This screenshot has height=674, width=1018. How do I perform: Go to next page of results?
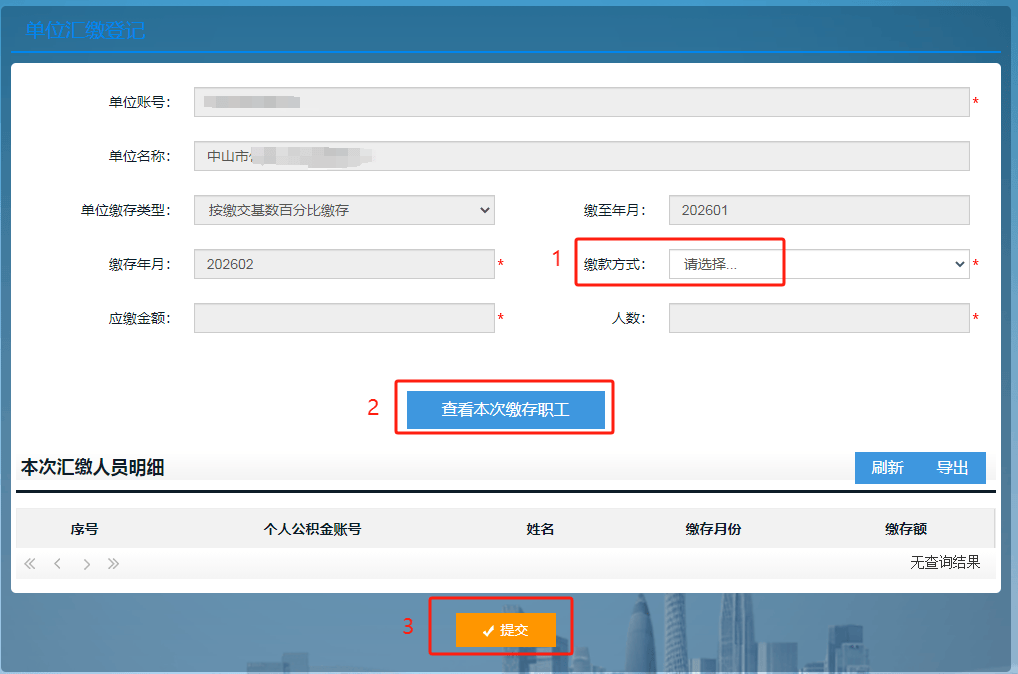[x=87, y=564]
